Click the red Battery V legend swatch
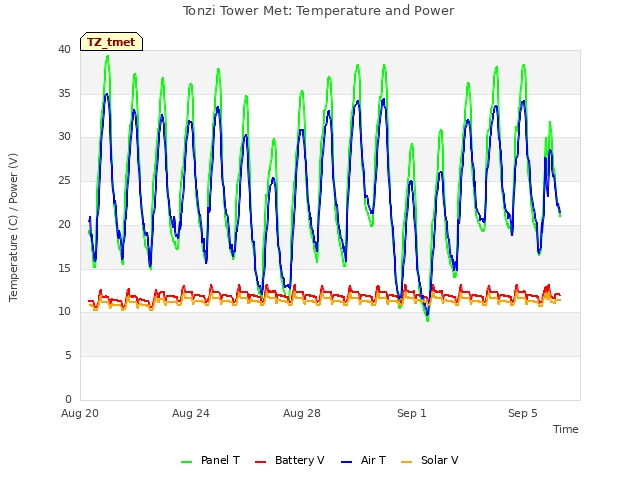Image resolution: width=640 pixels, height=480 pixels. pyautogui.click(x=260, y=462)
